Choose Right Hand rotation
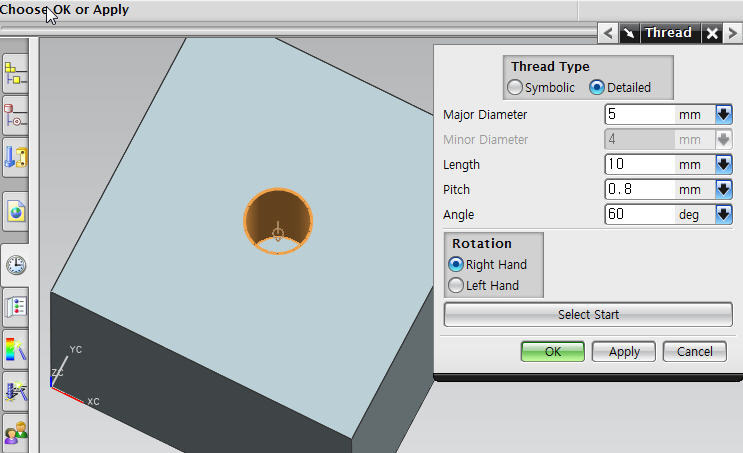Image resolution: width=743 pixels, height=453 pixels. [456, 265]
